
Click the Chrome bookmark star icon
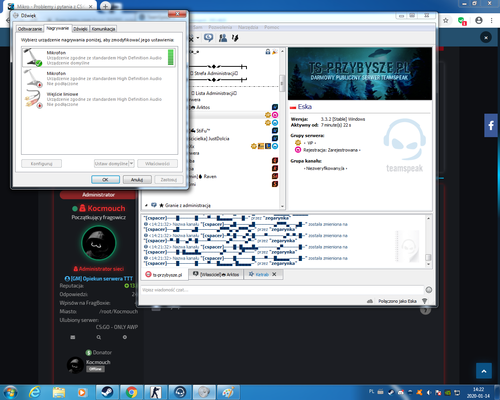[446, 21]
